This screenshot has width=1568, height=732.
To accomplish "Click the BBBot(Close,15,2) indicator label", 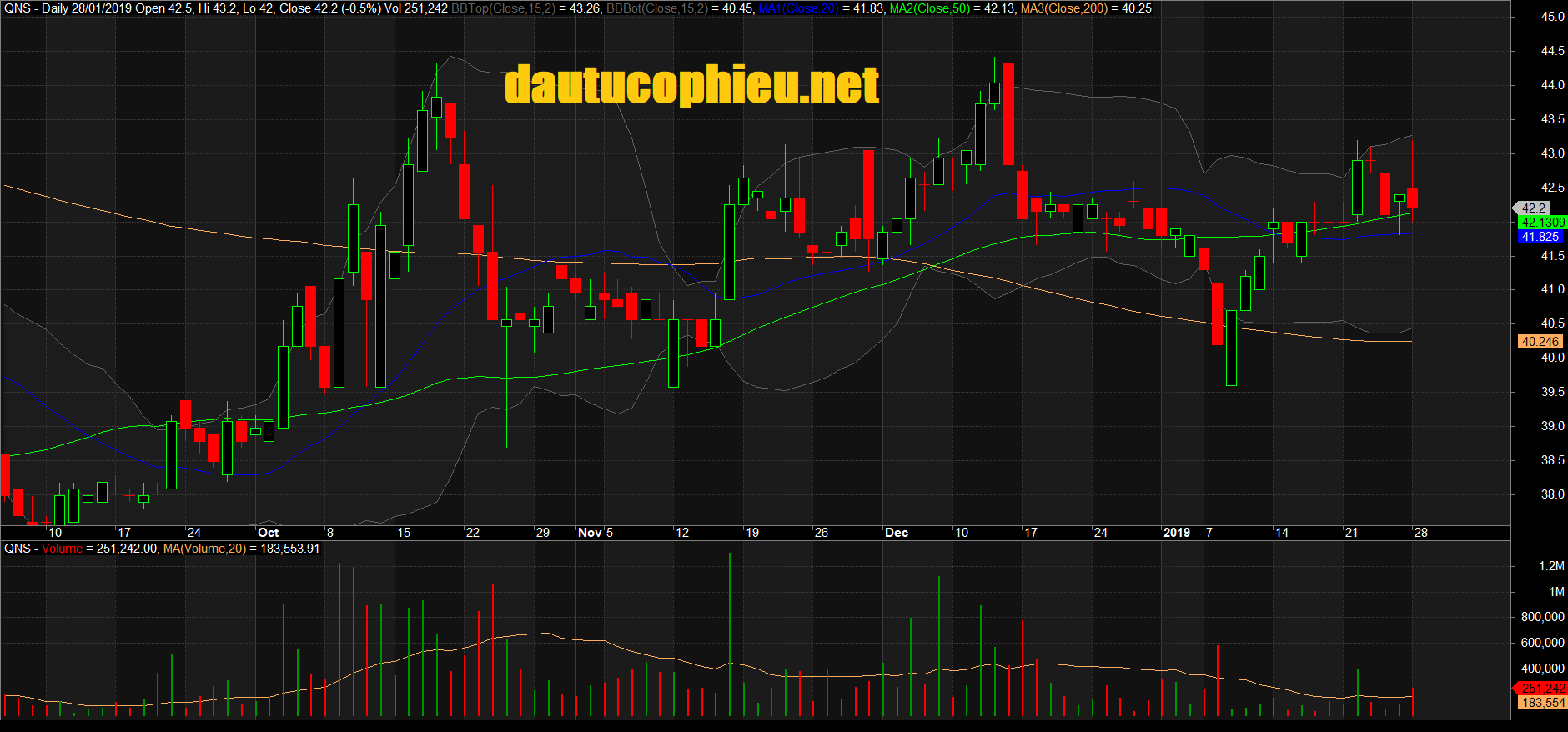I will tap(656, 8).
